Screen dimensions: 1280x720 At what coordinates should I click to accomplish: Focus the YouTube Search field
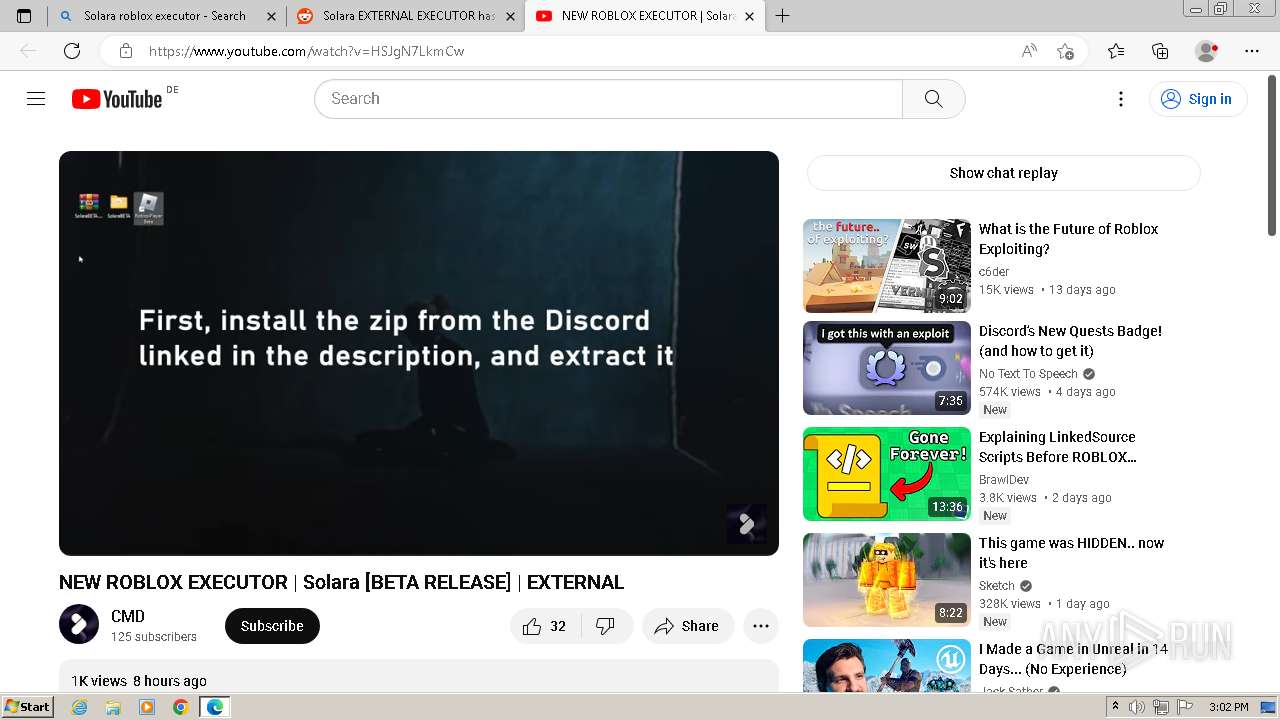(x=608, y=98)
